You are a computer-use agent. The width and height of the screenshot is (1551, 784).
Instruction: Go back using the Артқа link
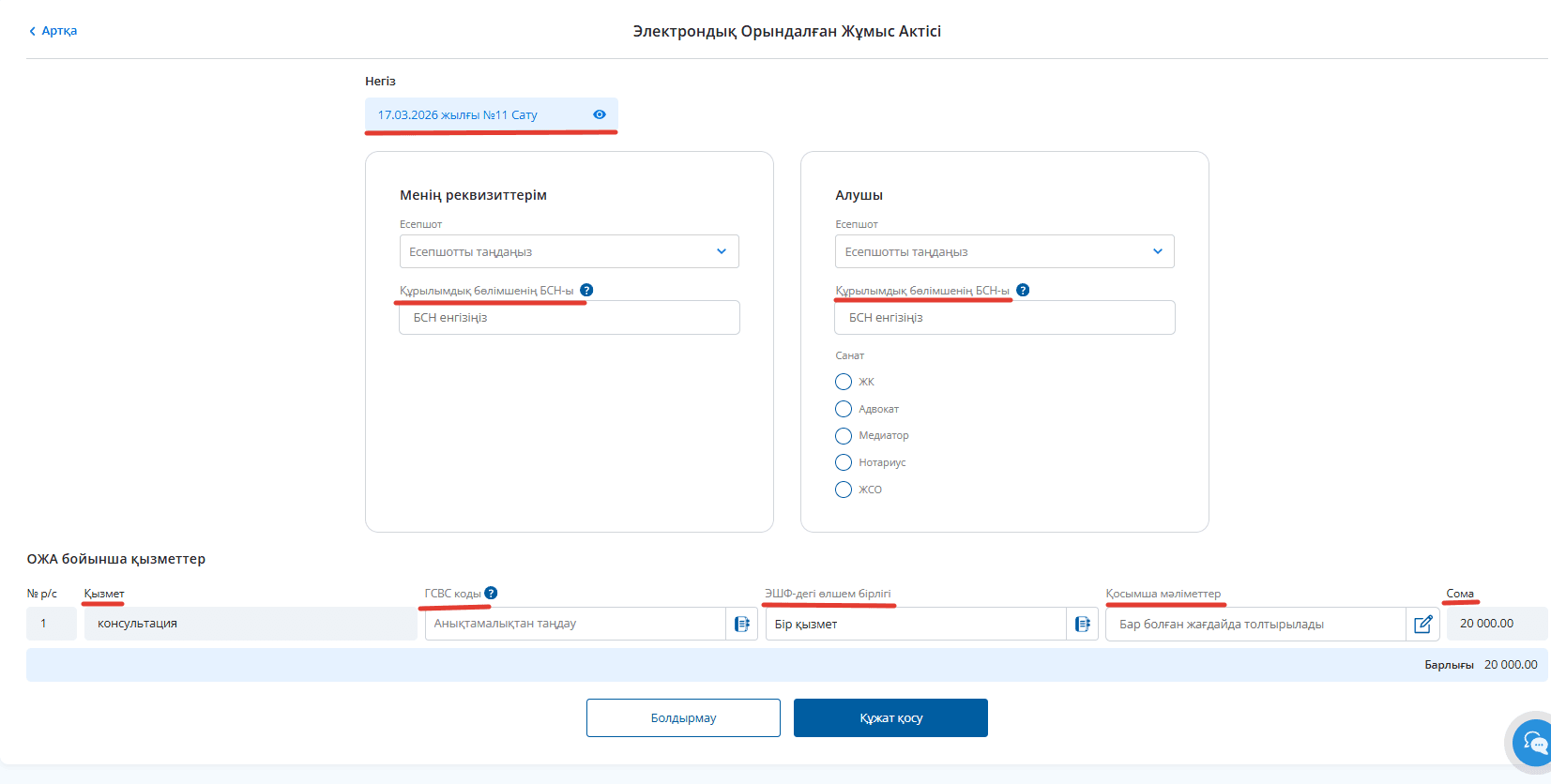[53, 31]
